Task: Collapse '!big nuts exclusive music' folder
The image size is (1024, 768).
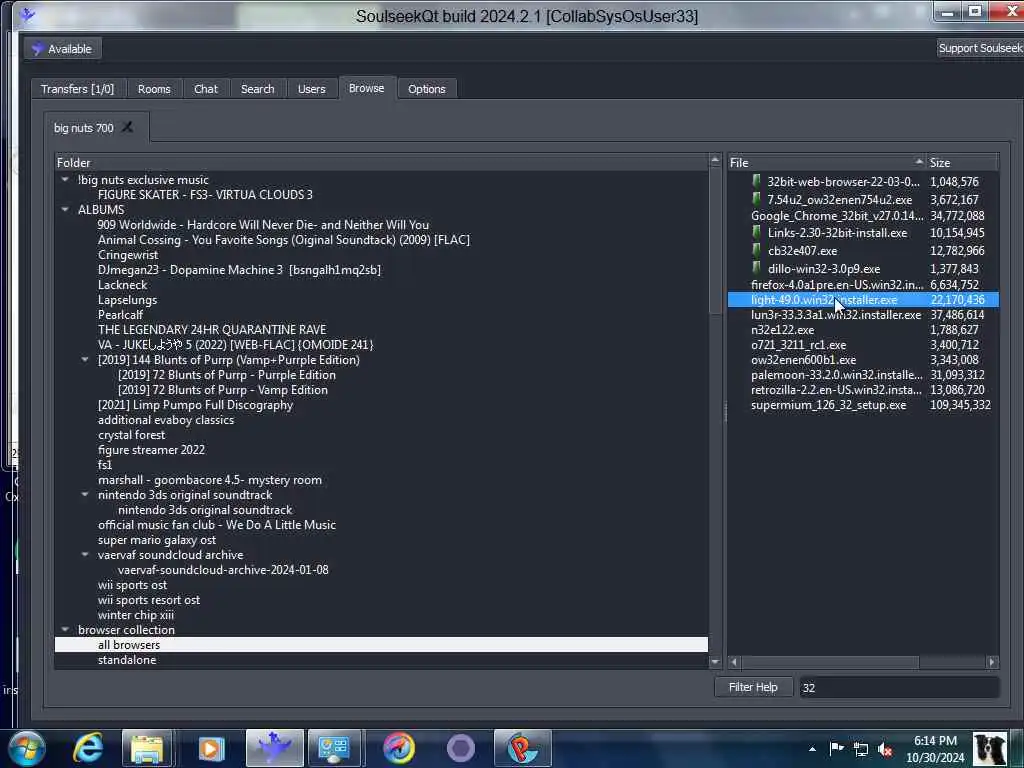Action: click(65, 180)
